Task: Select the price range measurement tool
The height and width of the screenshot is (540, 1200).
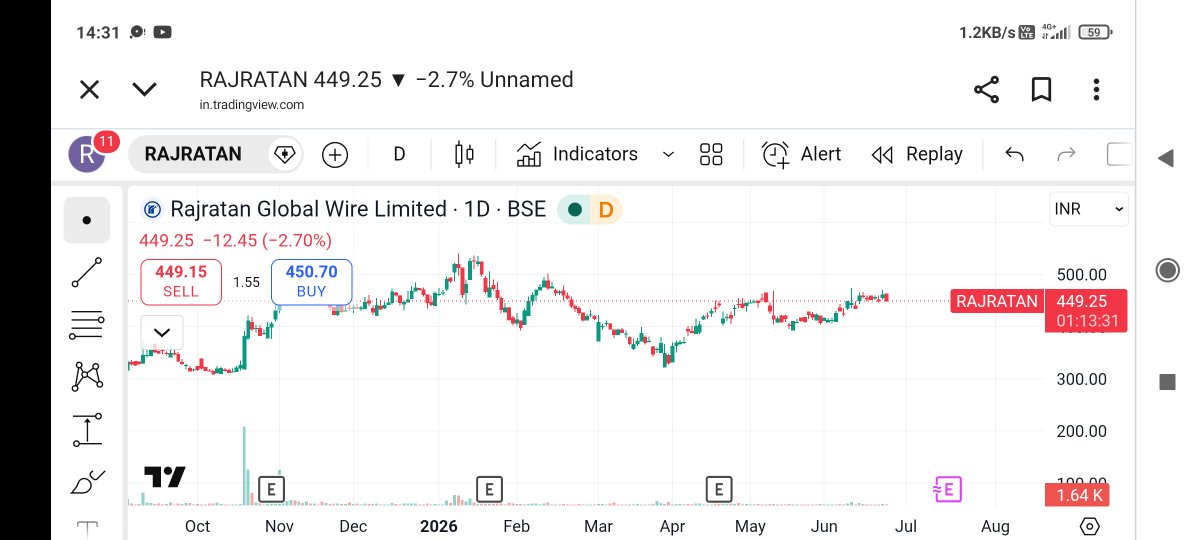Action: 87,430
